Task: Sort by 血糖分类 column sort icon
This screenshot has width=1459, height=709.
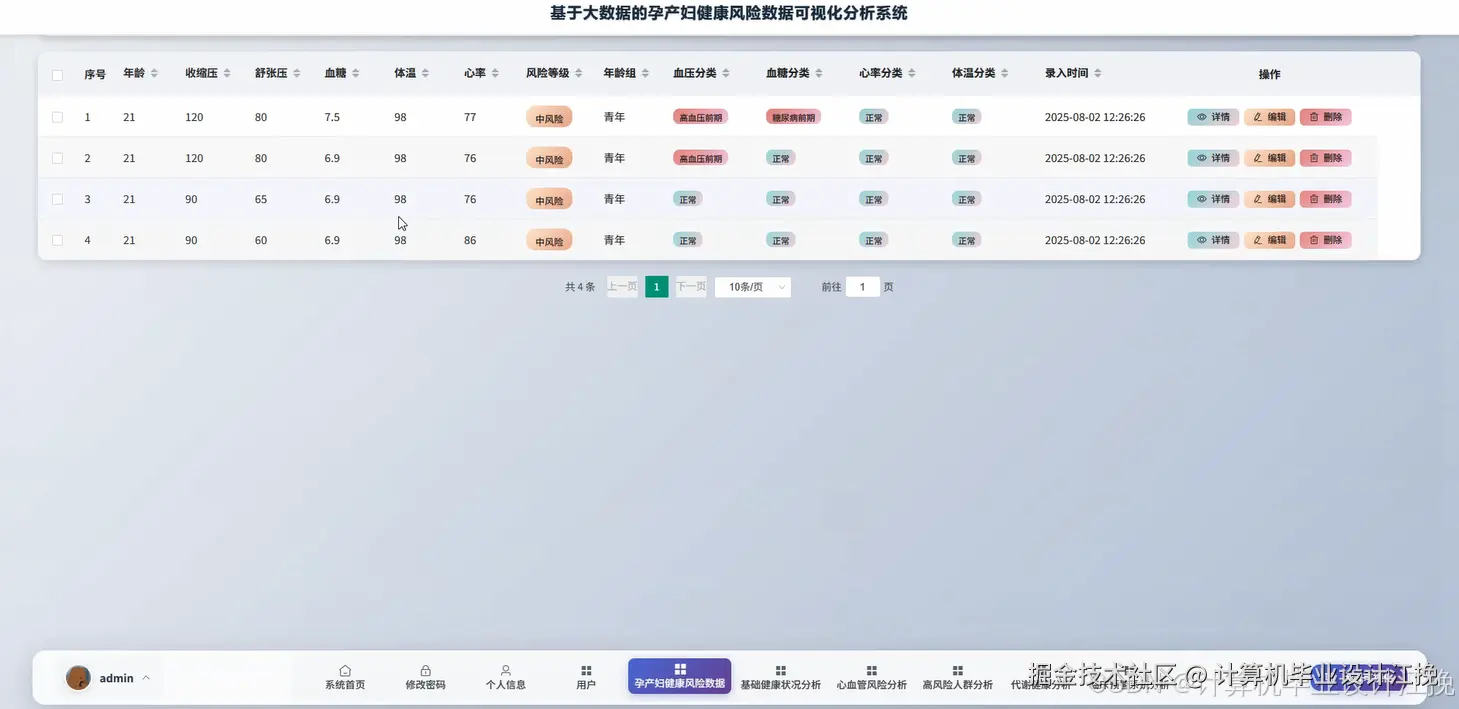Action: (x=819, y=74)
